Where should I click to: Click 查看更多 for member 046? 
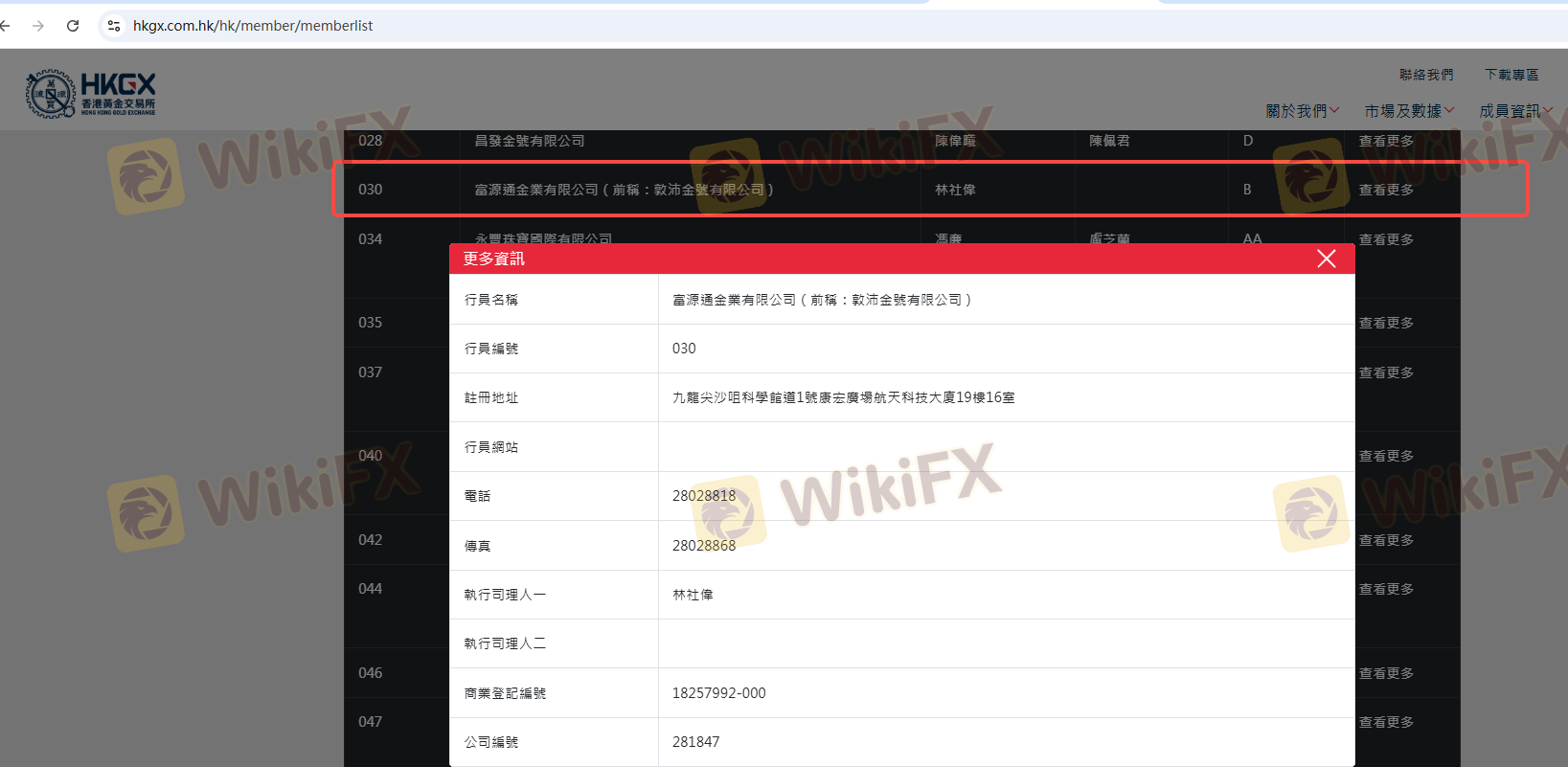tap(1386, 673)
